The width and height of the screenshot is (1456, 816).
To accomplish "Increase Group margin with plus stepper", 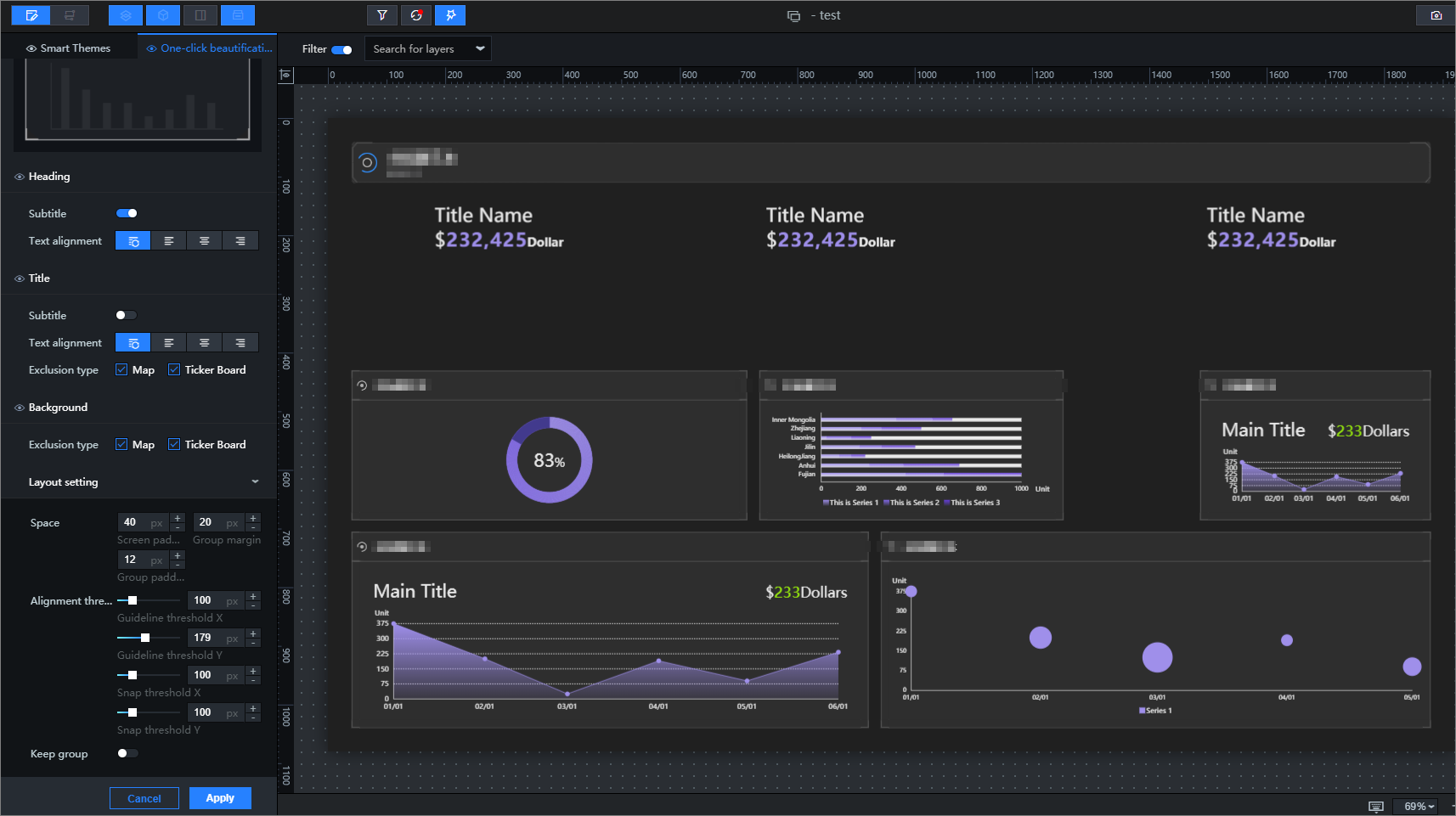I will point(253,518).
